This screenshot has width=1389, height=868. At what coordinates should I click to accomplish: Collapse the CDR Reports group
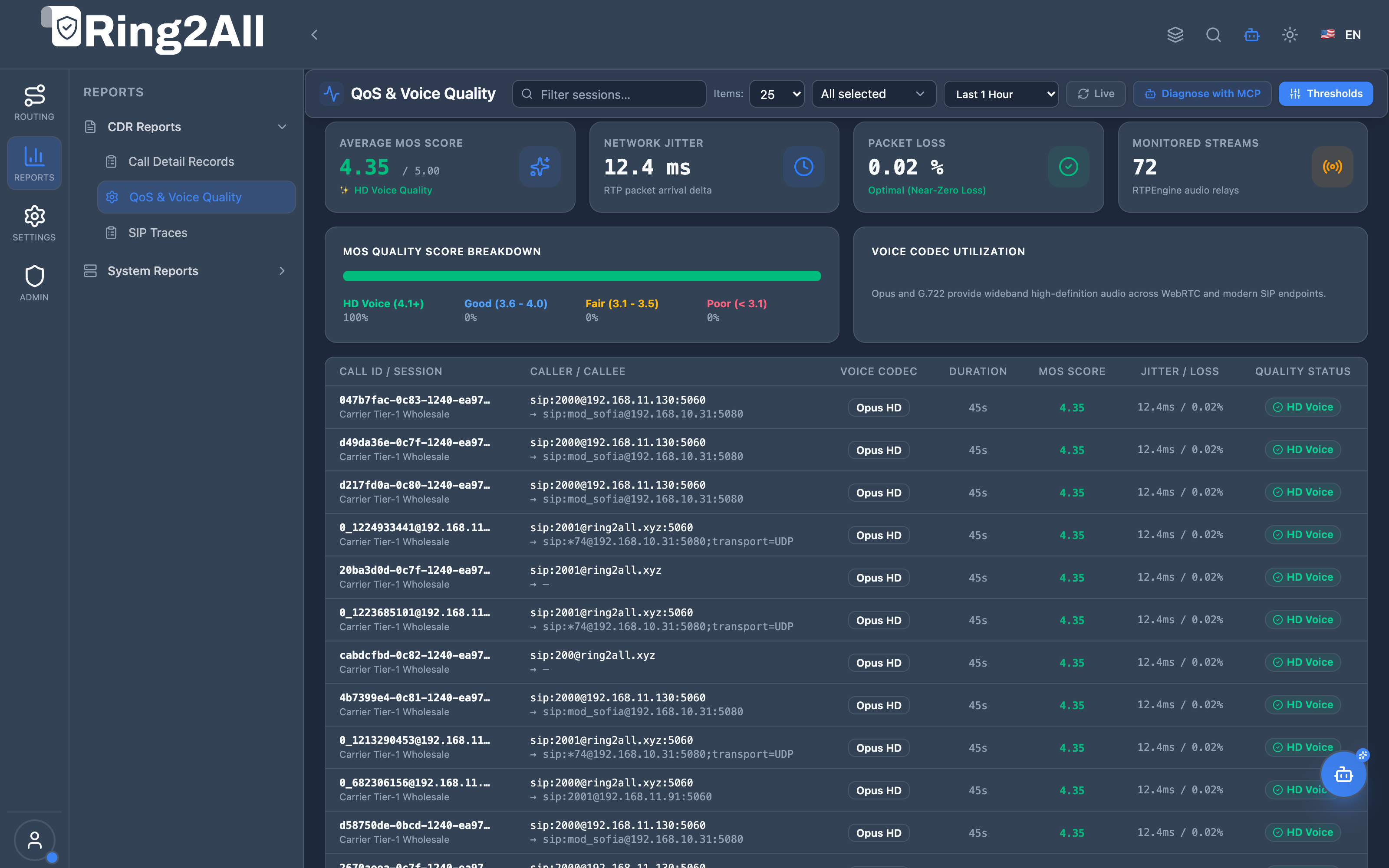coord(186,127)
